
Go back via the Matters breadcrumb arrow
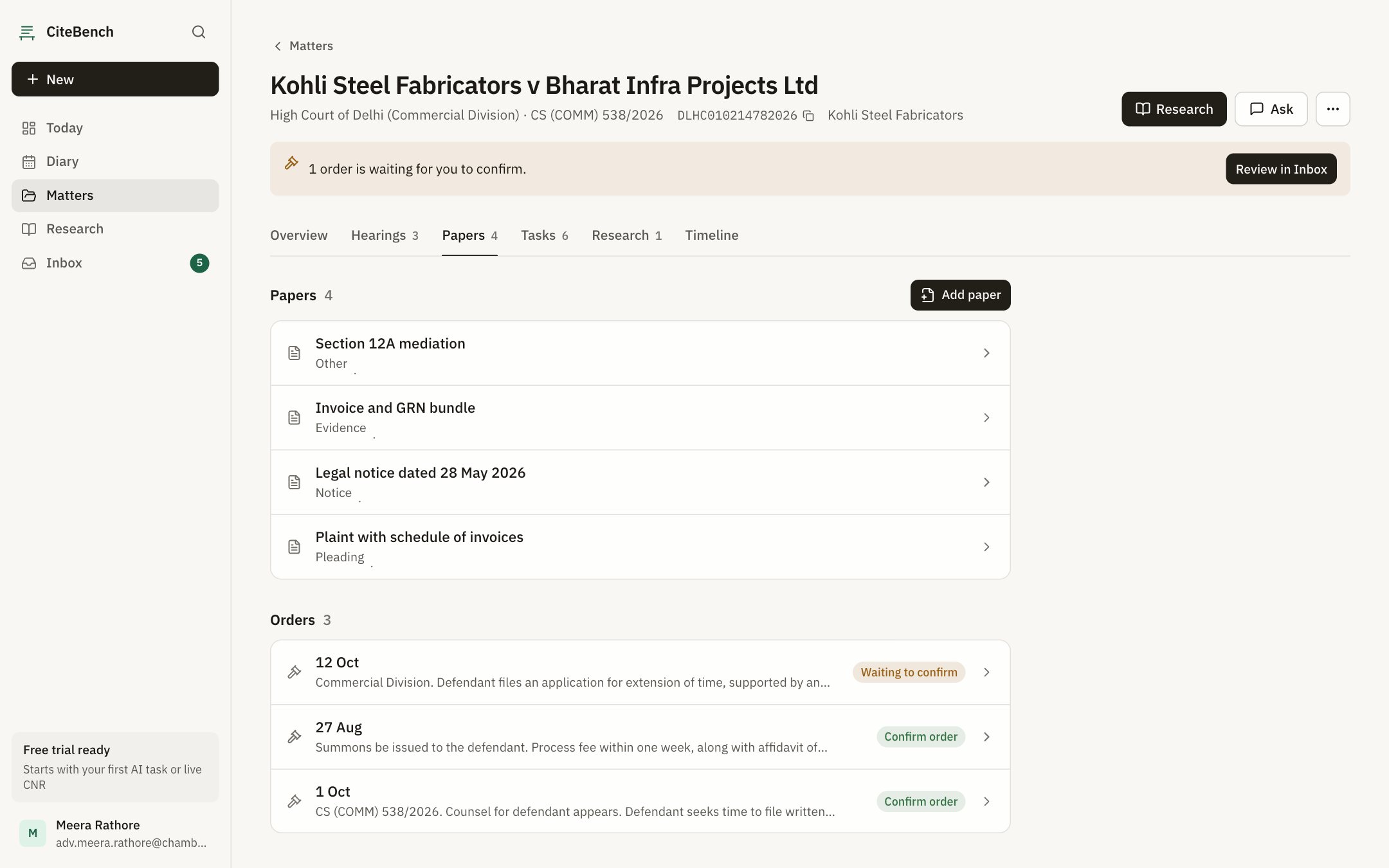[x=278, y=46]
